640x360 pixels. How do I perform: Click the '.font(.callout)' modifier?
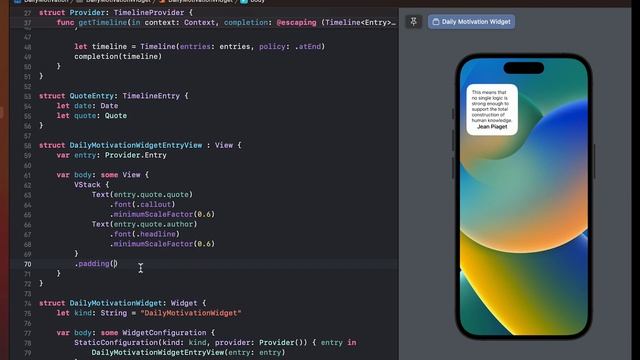point(142,204)
